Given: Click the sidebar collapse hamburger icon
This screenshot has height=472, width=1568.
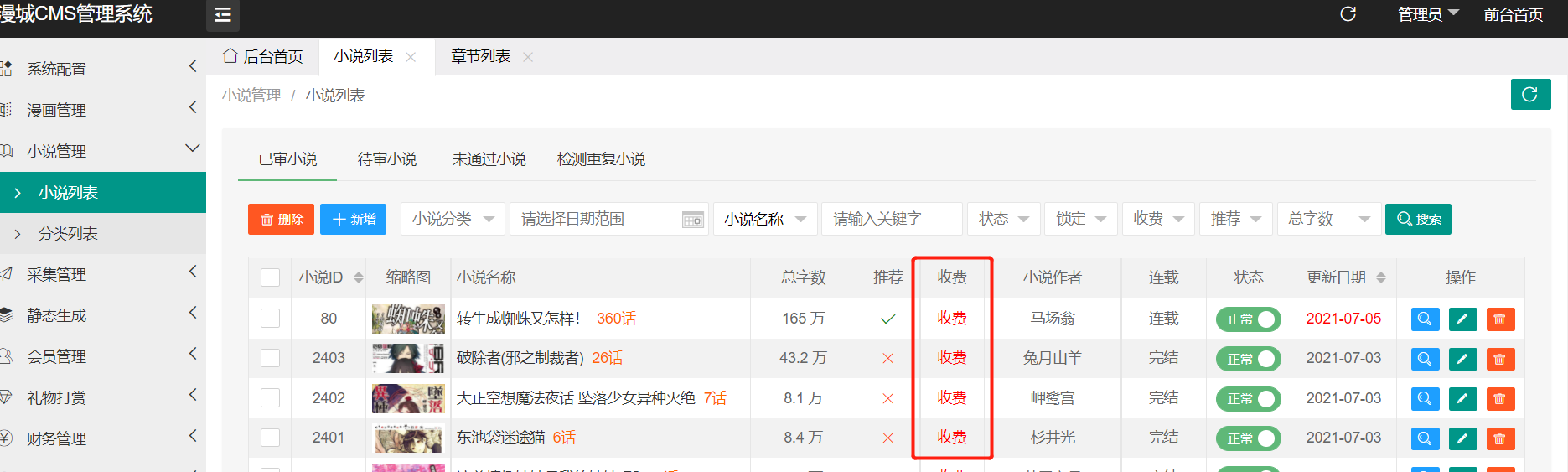Looking at the screenshot, I should [223, 15].
